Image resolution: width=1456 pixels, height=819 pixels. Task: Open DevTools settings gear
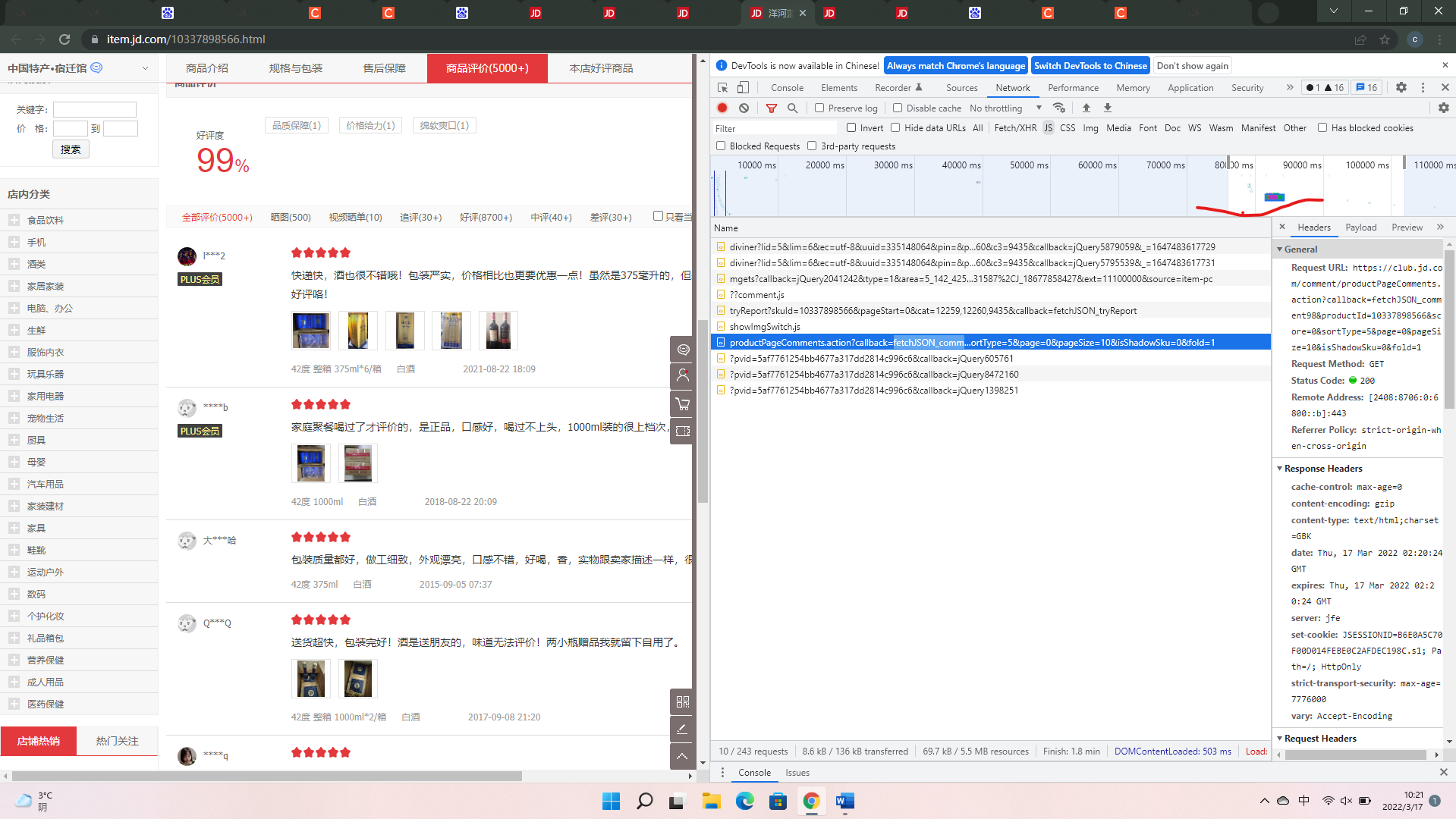[x=1401, y=87]
